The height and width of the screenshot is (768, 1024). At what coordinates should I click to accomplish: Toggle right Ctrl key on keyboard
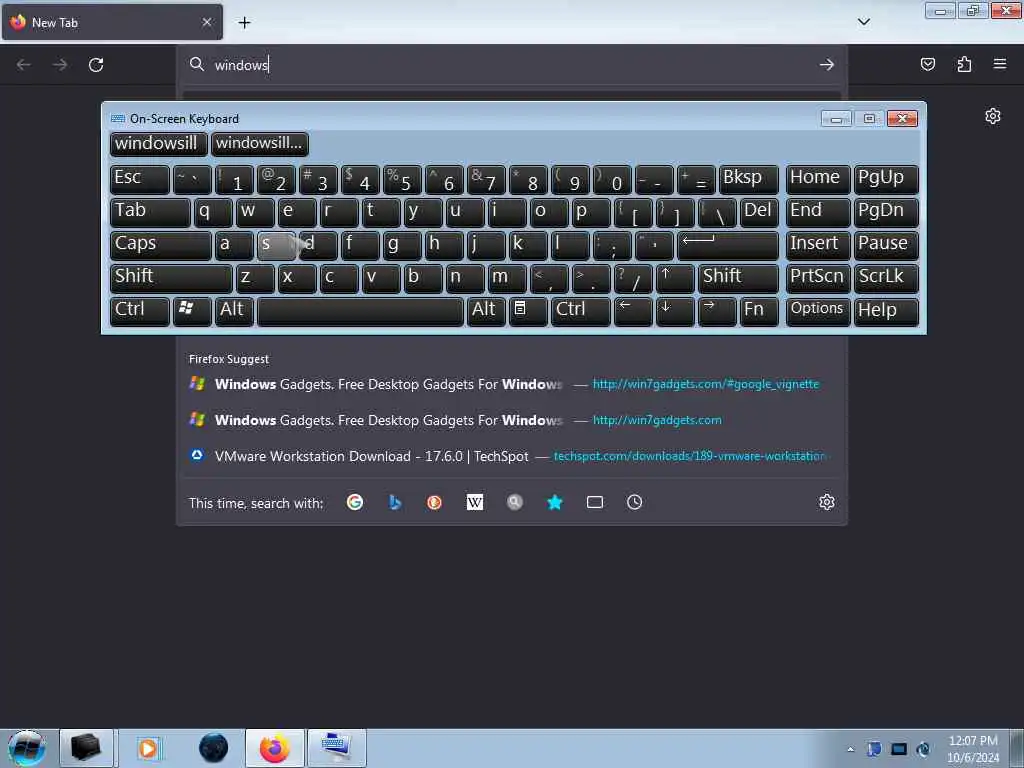[x=581, y=312]
